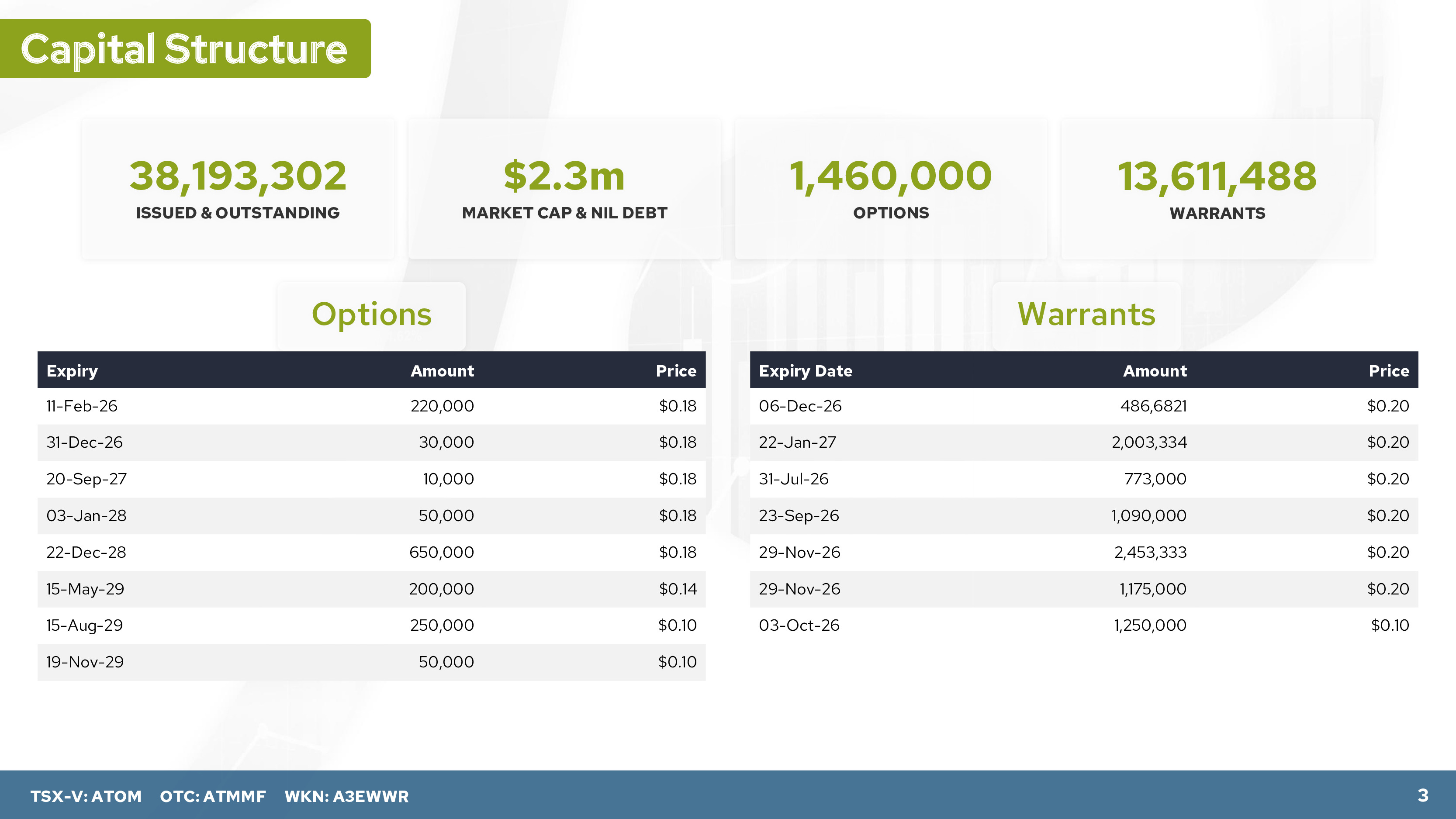Click the slide page number 3
The height and width of the screenshot is (819, 1456).
click(1423, 795)
